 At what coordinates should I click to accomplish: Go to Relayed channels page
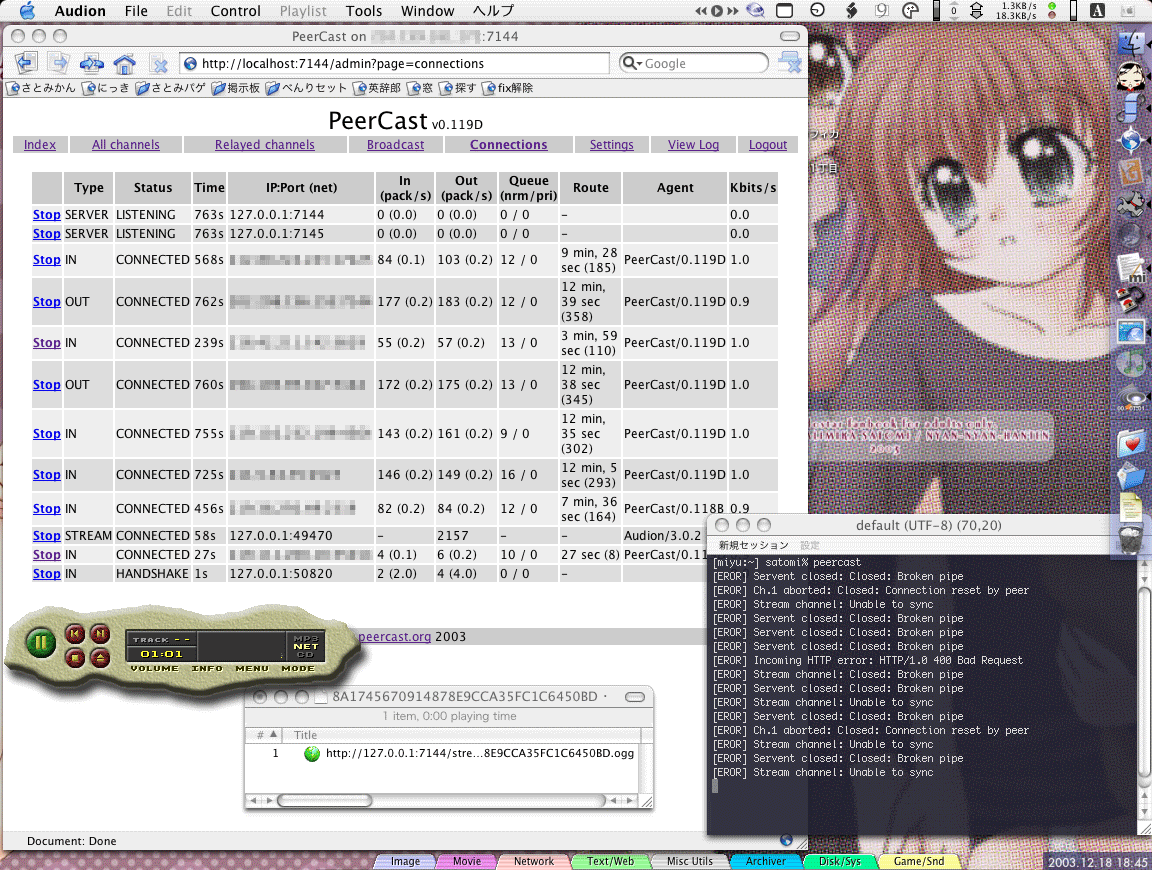coord(264,145)
